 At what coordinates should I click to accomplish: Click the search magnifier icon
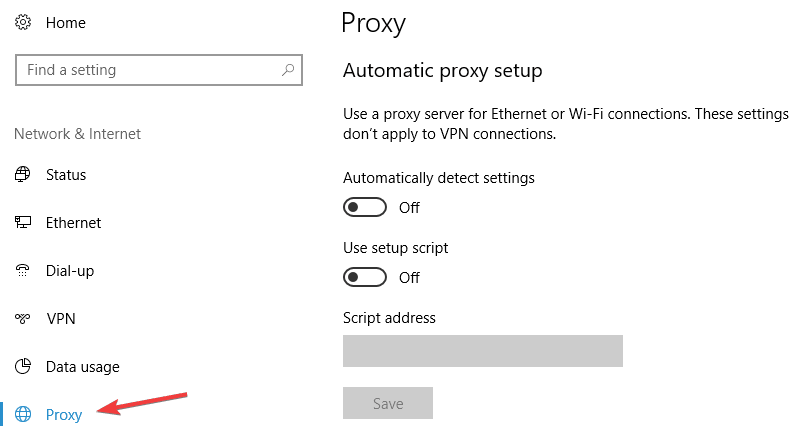(x=288, y=69)
